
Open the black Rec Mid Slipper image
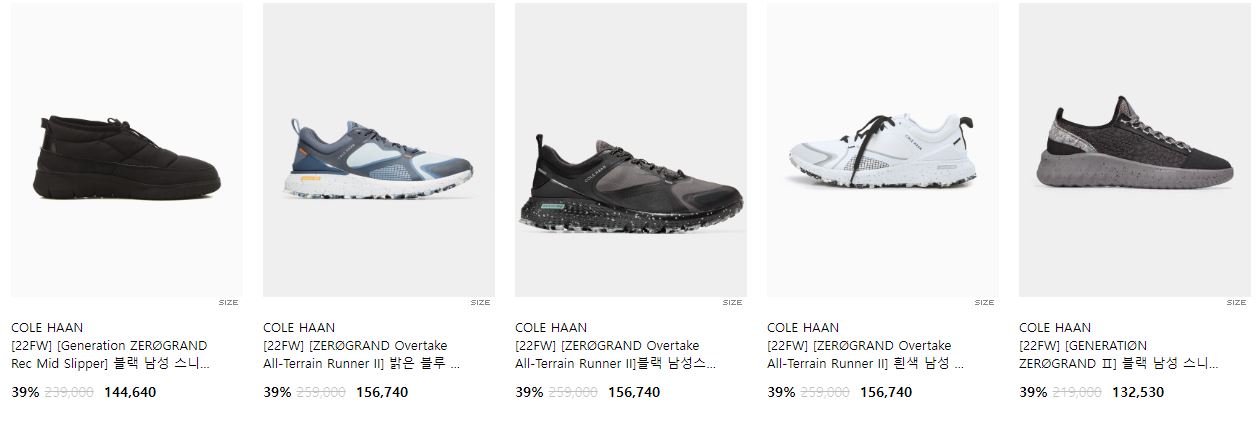coord(127,150)
